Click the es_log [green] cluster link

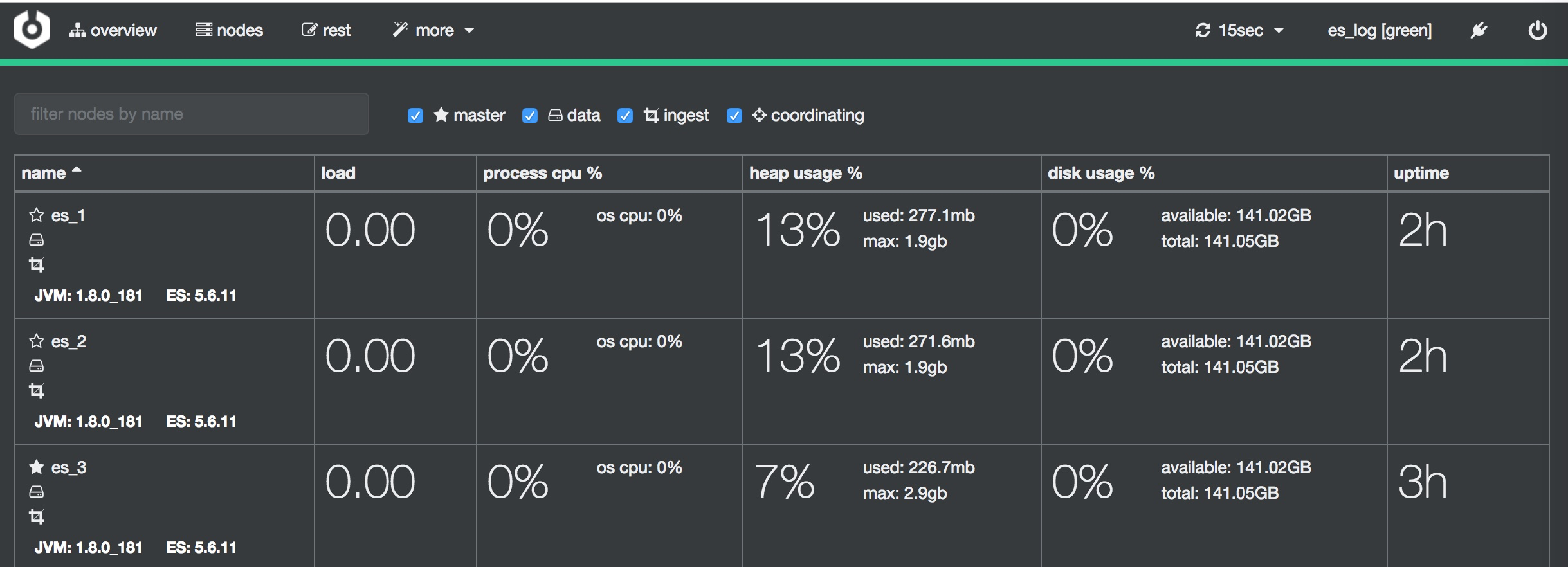(x=1380, y=30)
